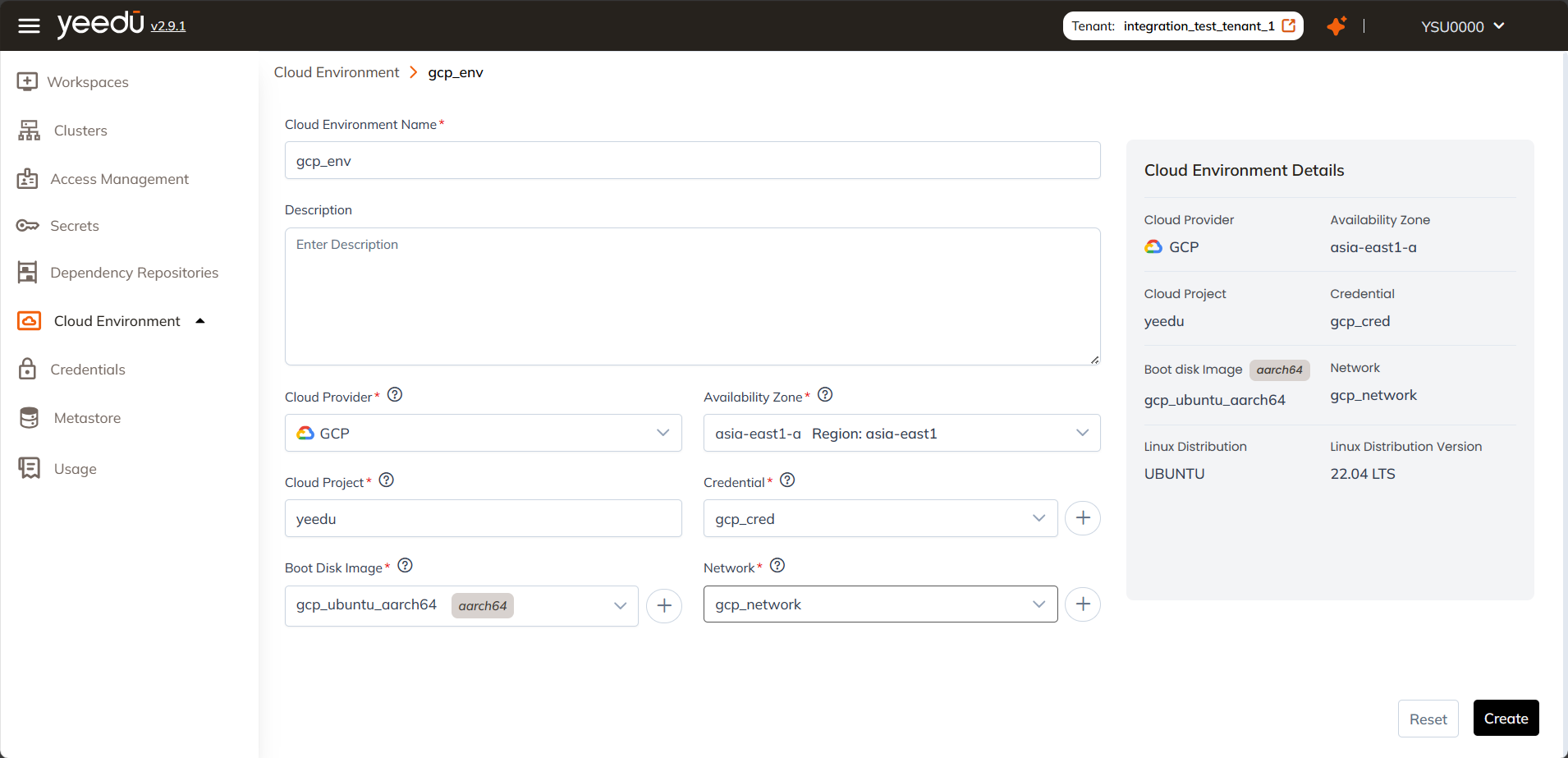Click inside the Enter Description field
This screenshot has width=1568, height=758.
coord(691,296)
